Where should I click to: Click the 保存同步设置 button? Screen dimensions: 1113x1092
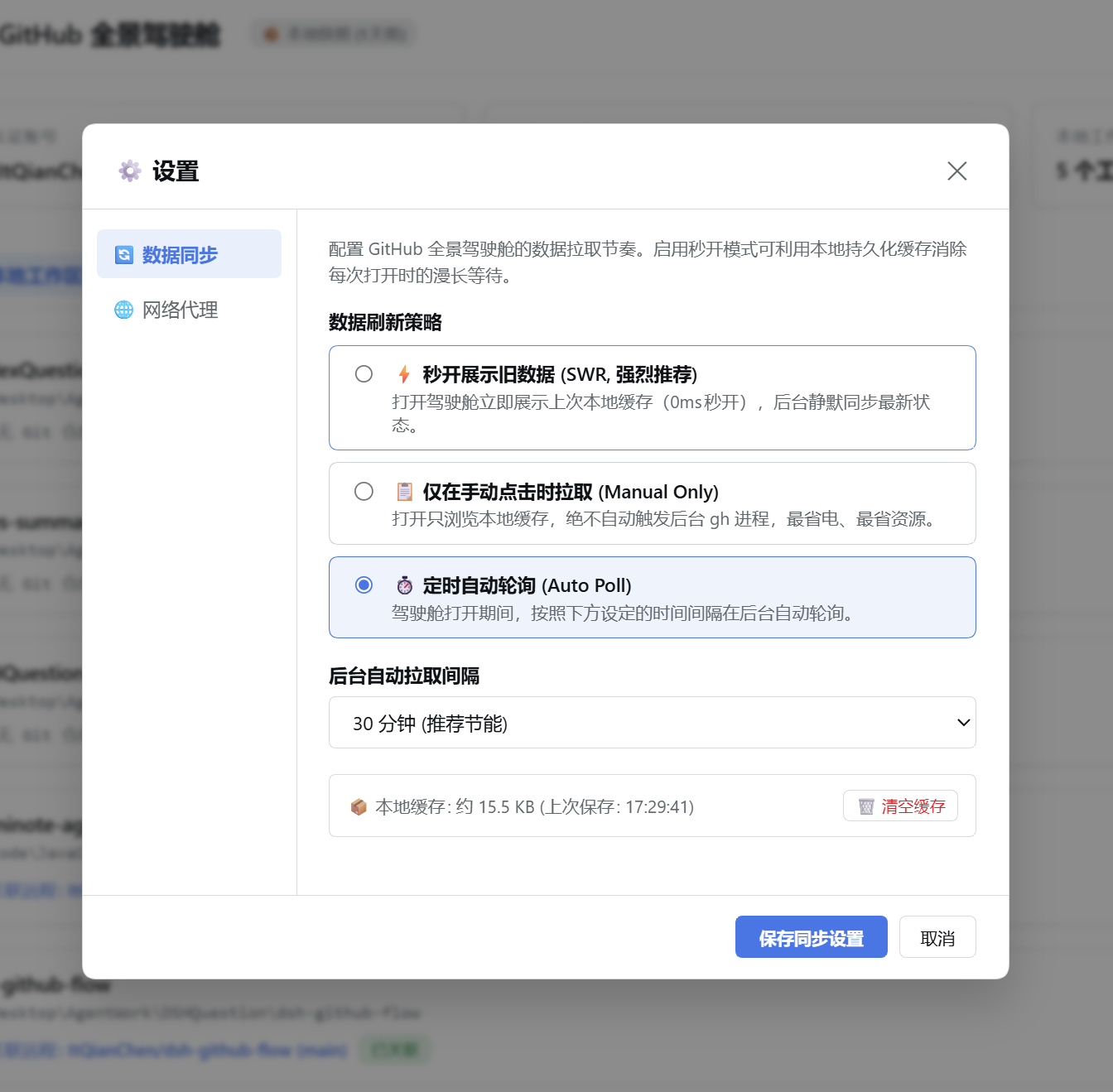coord(811,937)
